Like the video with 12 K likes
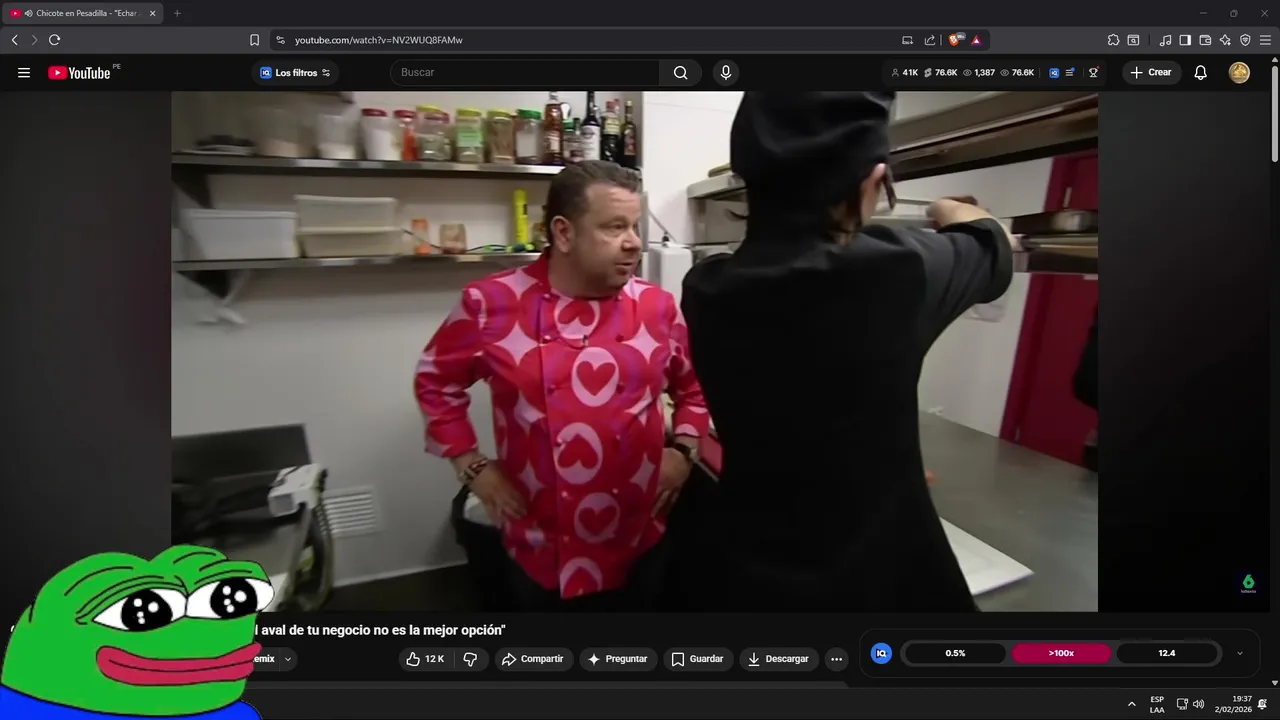This screenshot has height=720, width=1280. click(x=425, y=659)
